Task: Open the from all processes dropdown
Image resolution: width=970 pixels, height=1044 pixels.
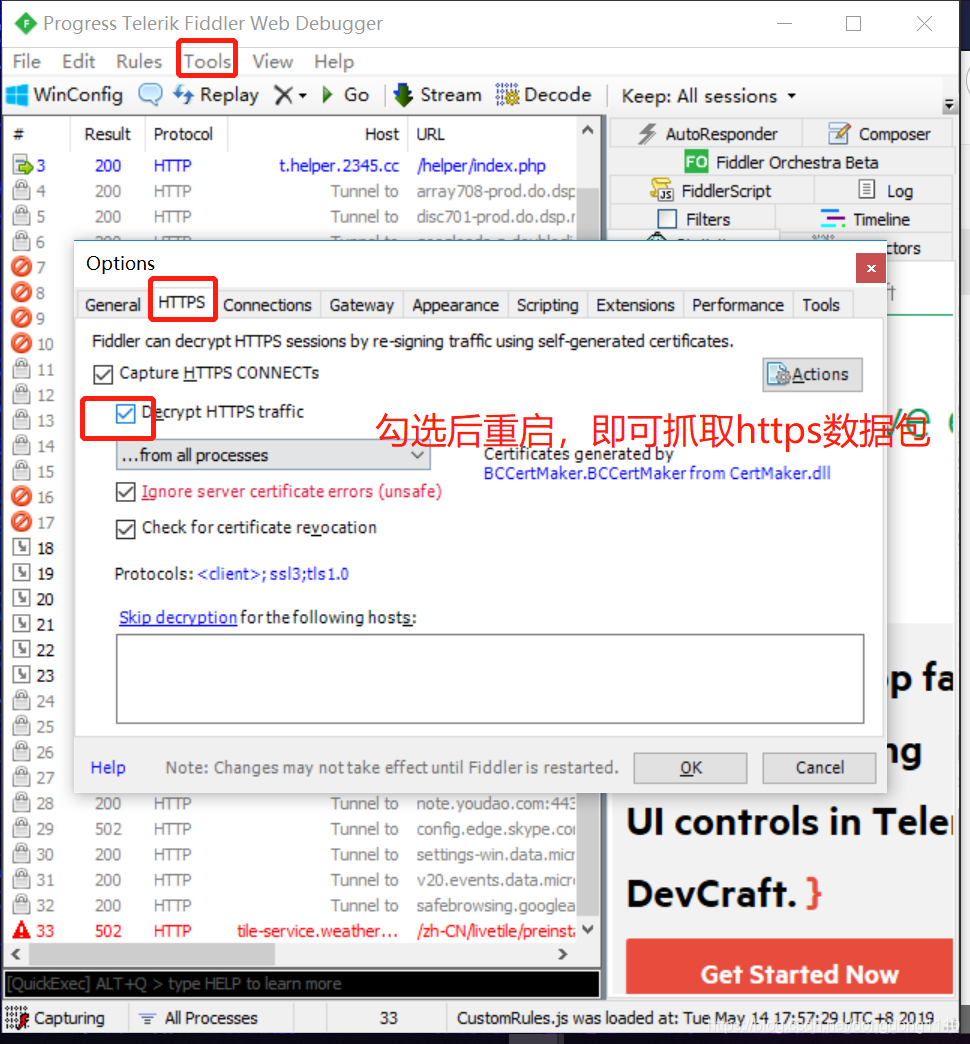Action: click(273, 455)
